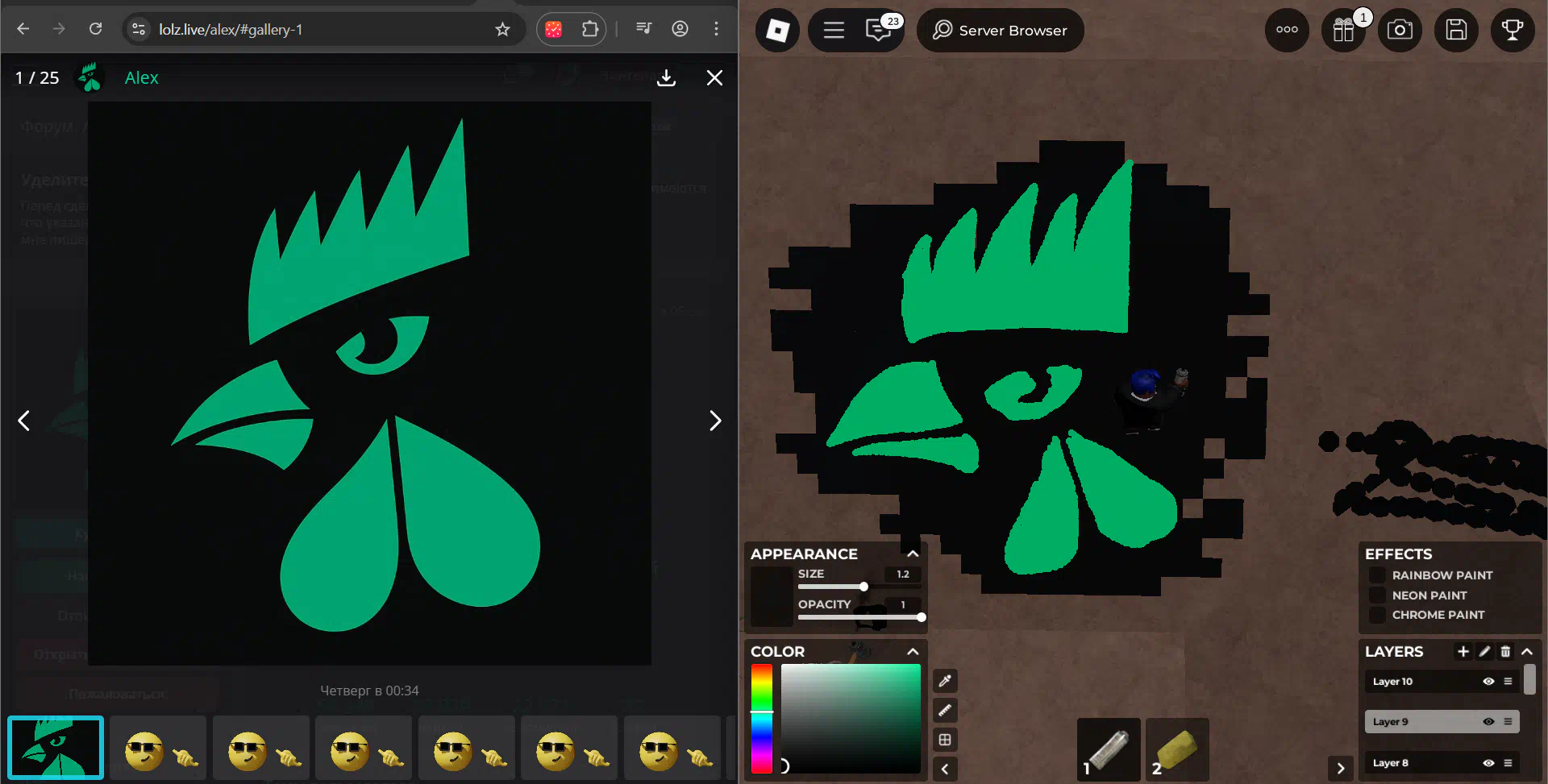This screenshot has height=784, width=1548.
Task: Open the Roblox menu logo button
Action: (777, 31)
